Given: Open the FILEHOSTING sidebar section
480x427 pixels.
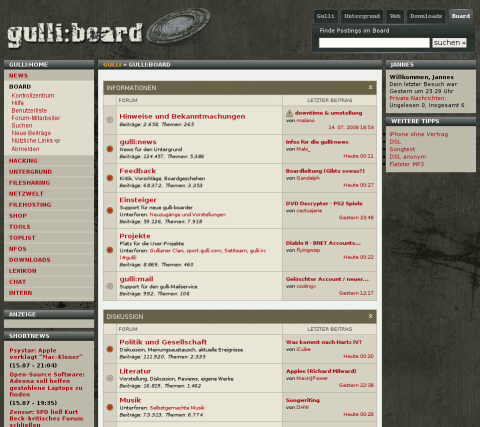Looking at the screenshot, I should point(30,205).
